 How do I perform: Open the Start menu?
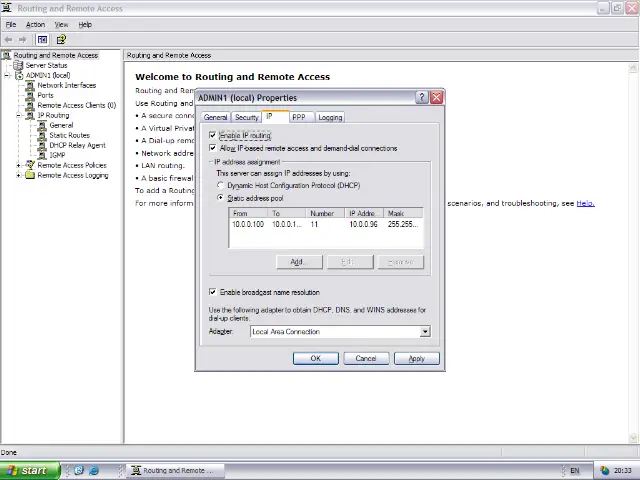[30, 471]
